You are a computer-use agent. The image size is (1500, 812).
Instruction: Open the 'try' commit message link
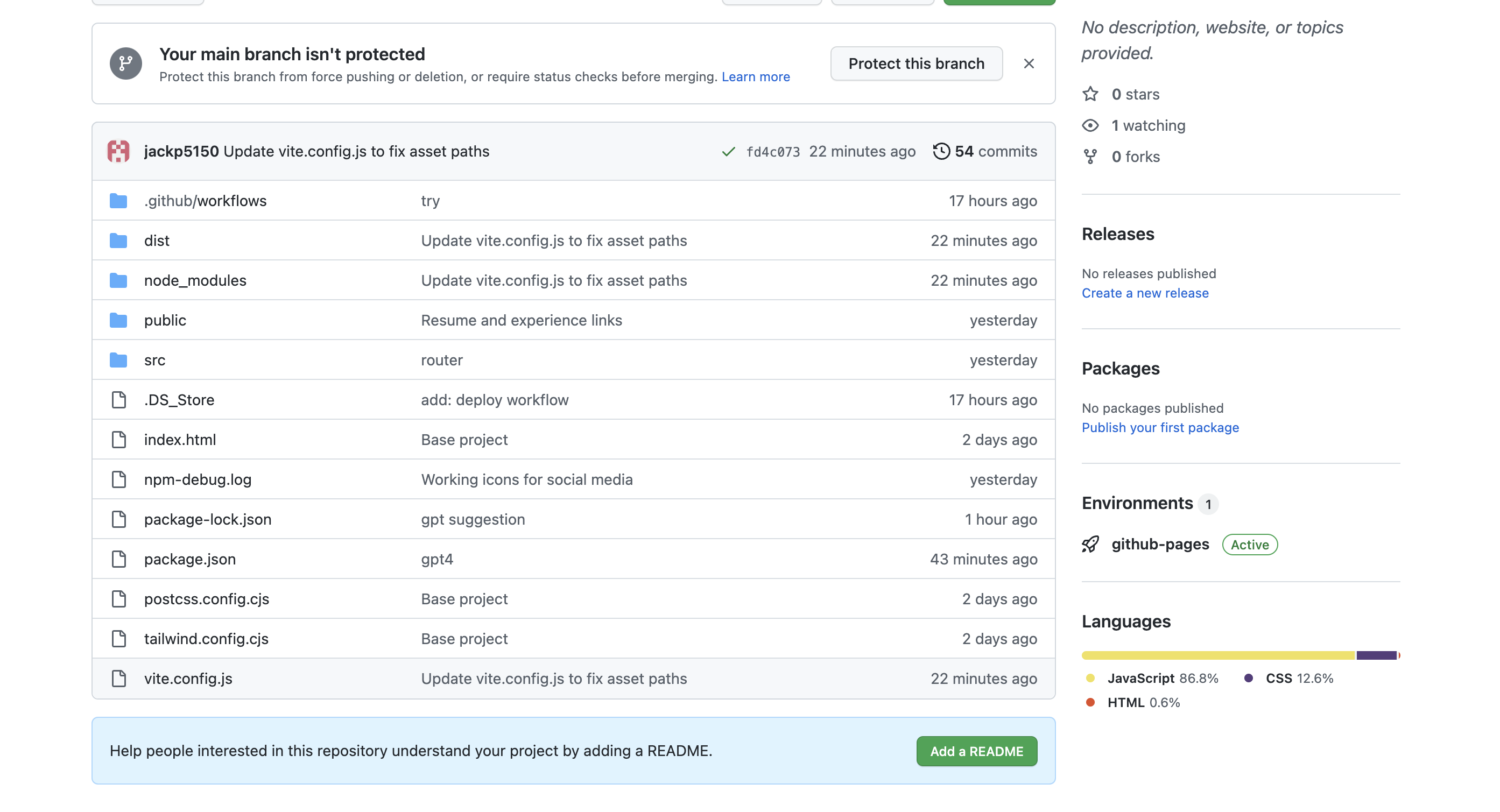tap(429, 201)
